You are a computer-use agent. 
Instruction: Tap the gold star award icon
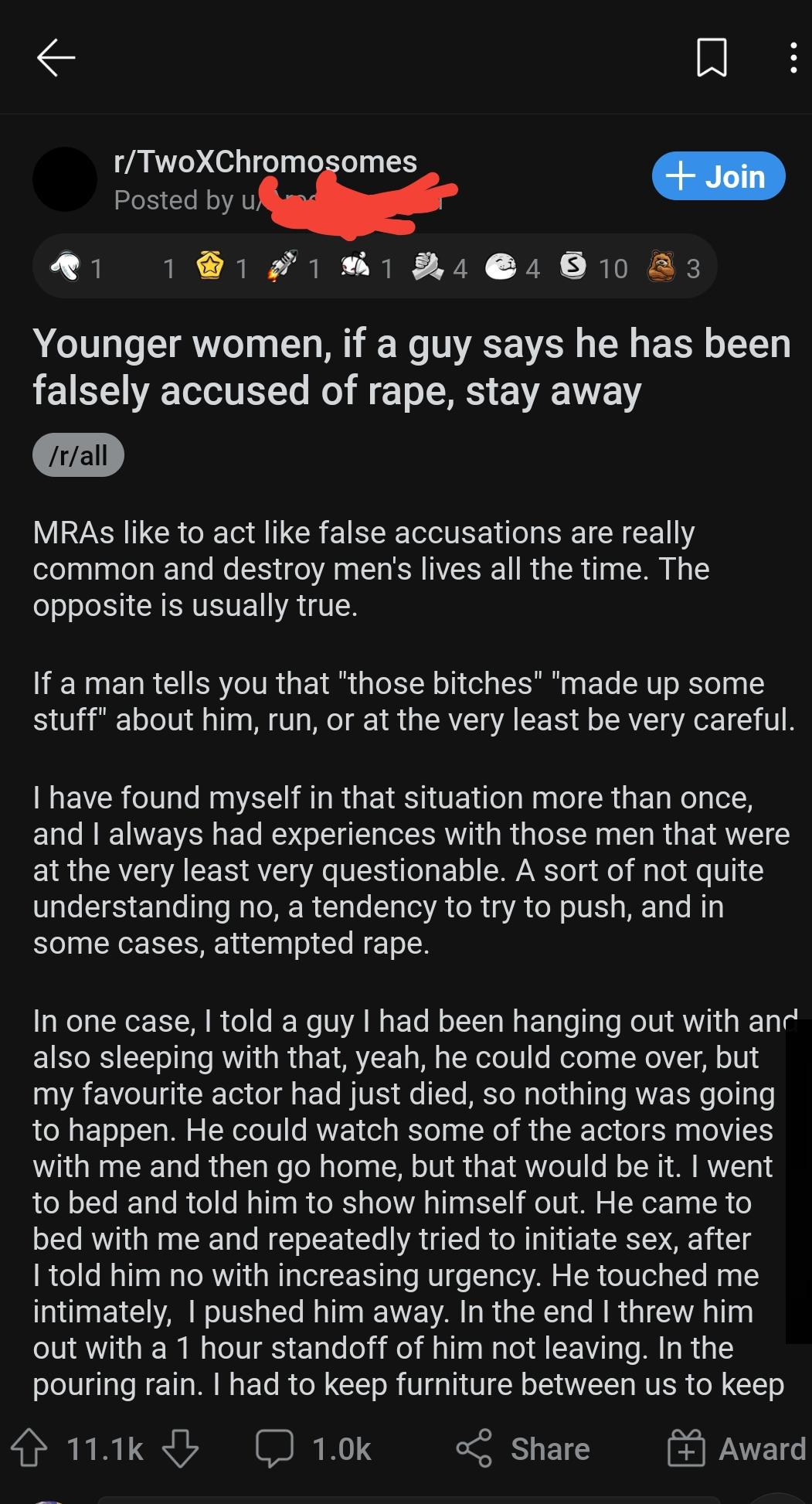(209, 267)
